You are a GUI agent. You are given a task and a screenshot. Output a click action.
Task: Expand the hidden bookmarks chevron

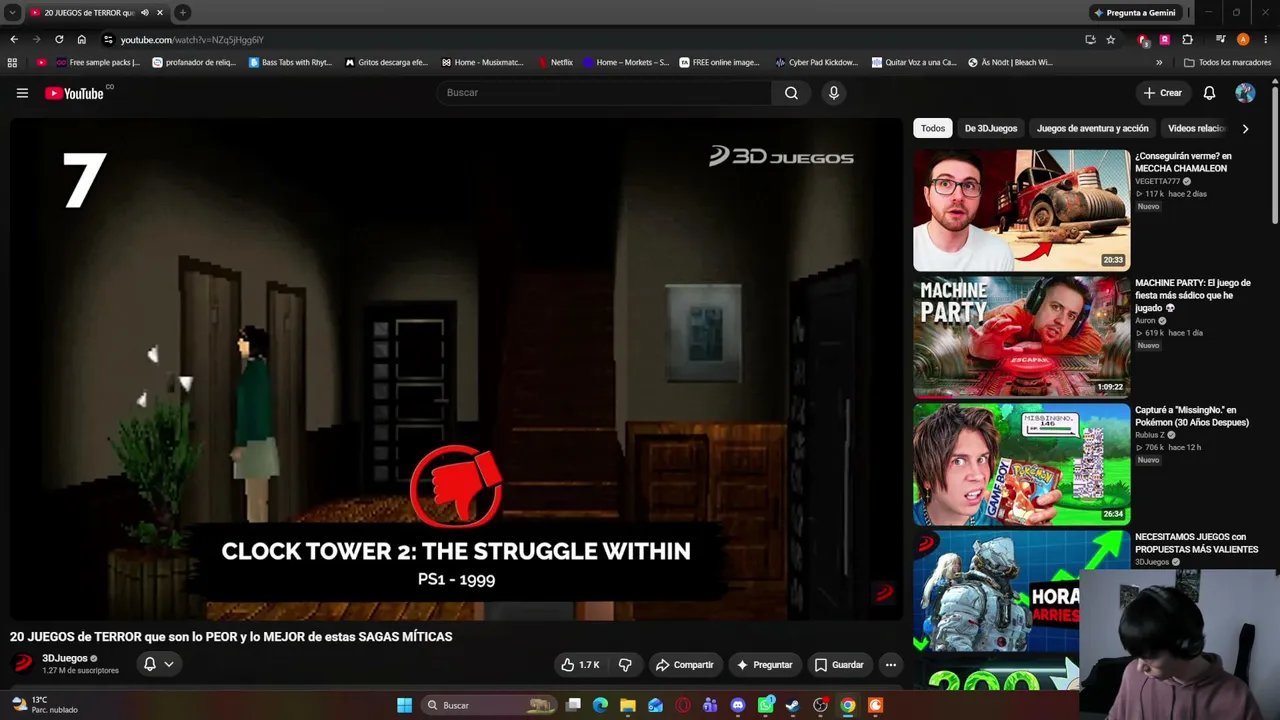click(x=1159, y=62)
